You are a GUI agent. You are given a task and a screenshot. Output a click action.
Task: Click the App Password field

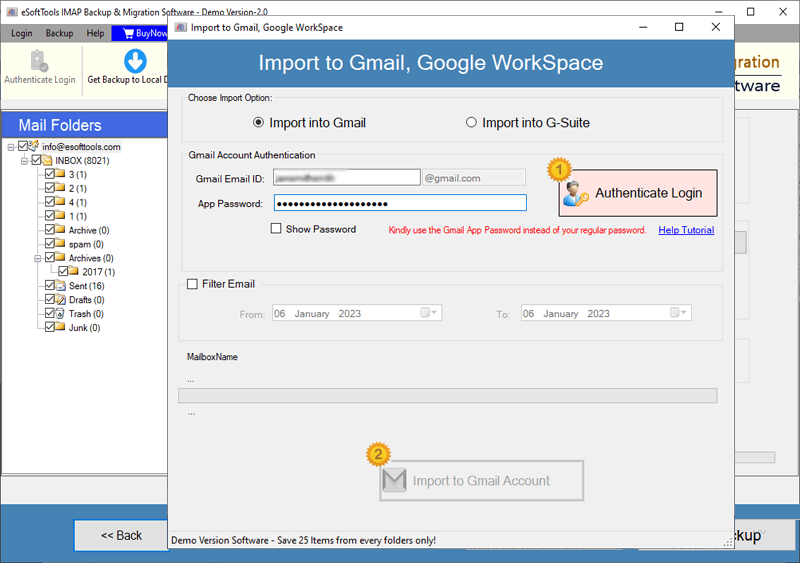pos(400,203)
